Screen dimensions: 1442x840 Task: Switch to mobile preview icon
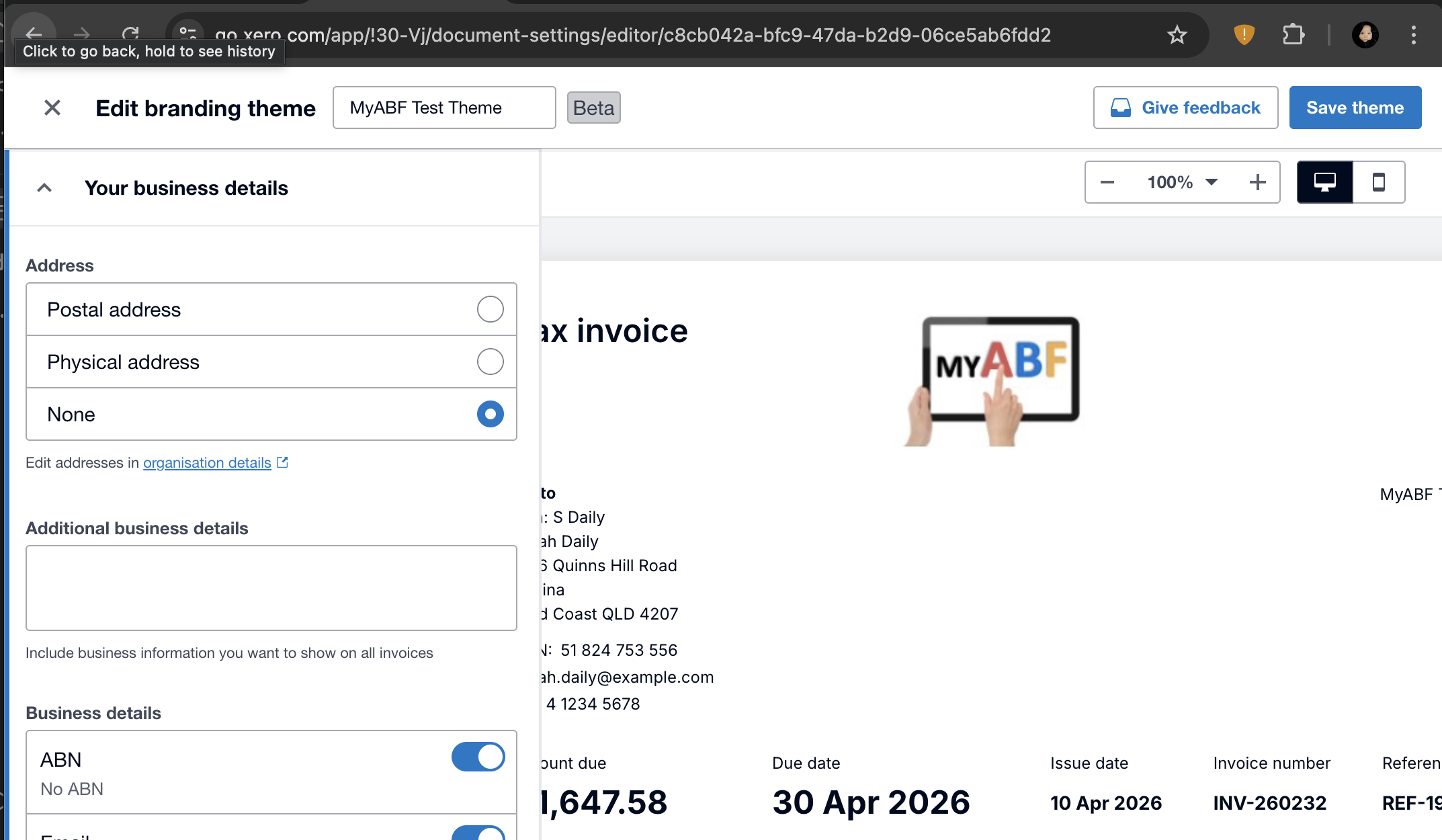(1378, 182)
